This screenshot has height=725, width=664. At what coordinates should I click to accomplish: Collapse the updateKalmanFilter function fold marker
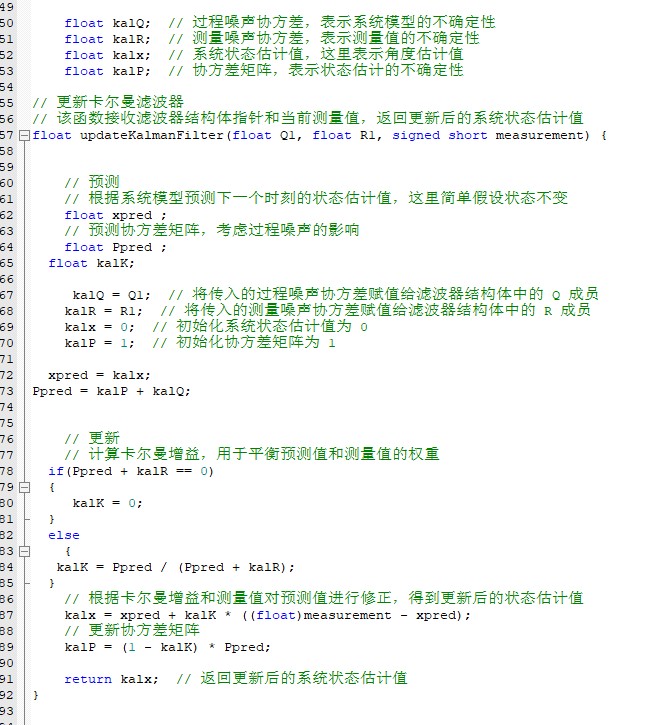pyautogui.click(x=25, y=135)
